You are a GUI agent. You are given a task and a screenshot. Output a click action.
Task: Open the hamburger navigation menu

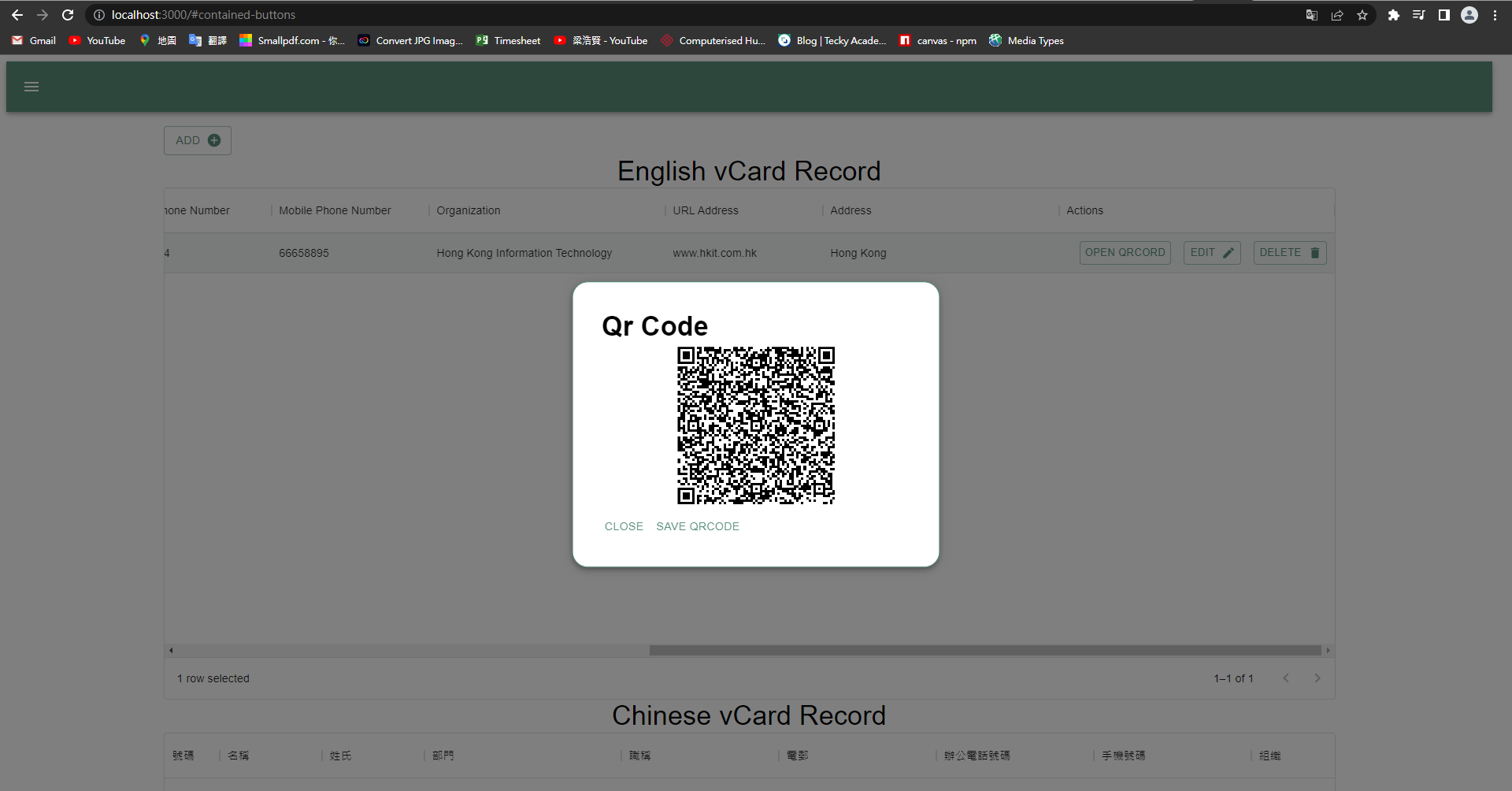31,87
